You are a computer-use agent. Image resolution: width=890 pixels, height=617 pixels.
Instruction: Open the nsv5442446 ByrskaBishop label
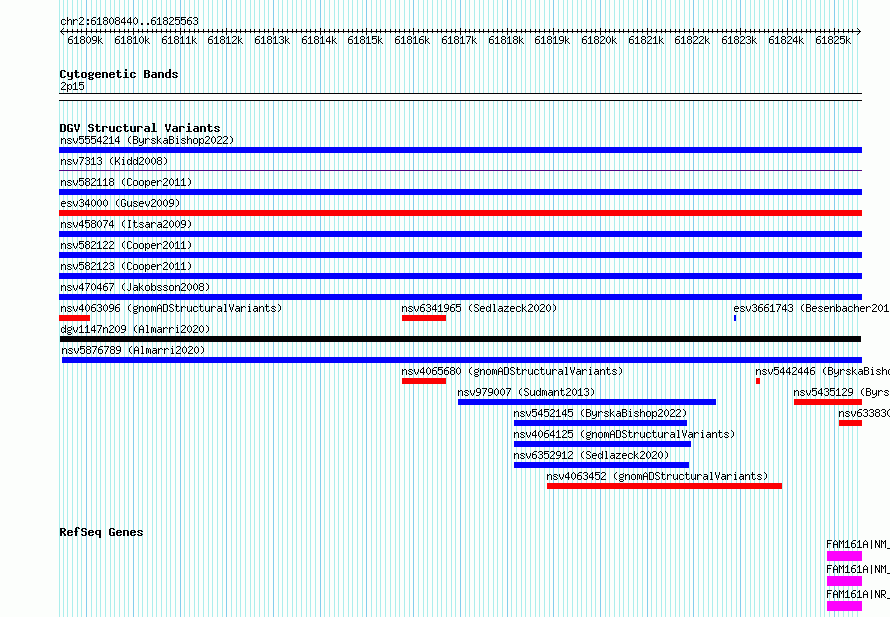822,371
